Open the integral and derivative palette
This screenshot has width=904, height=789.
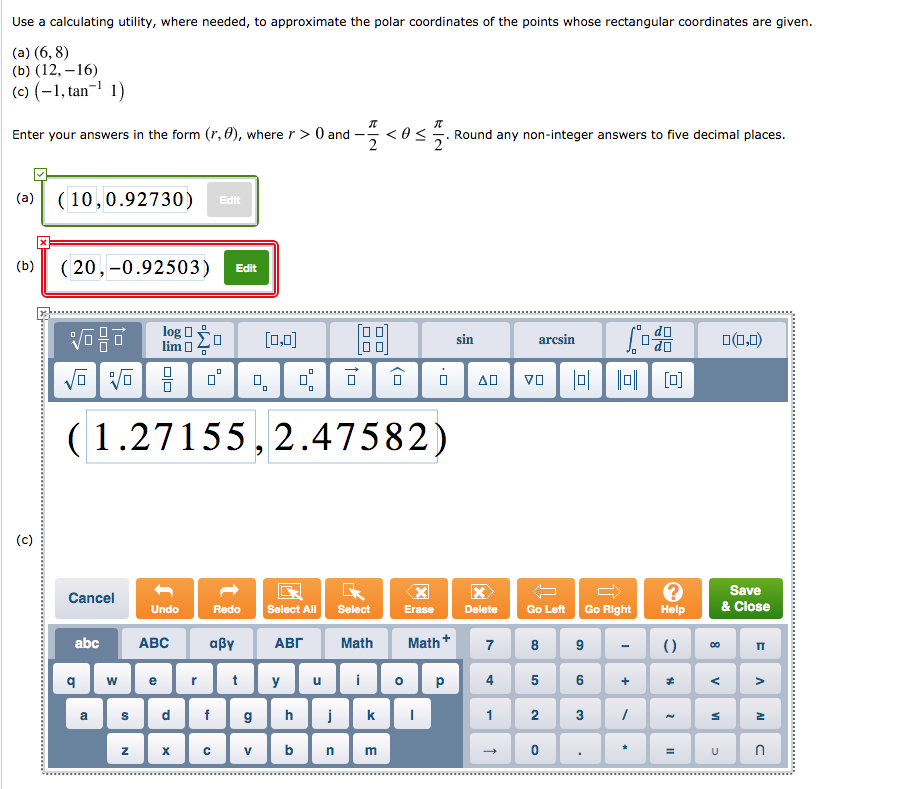[647, 340]
